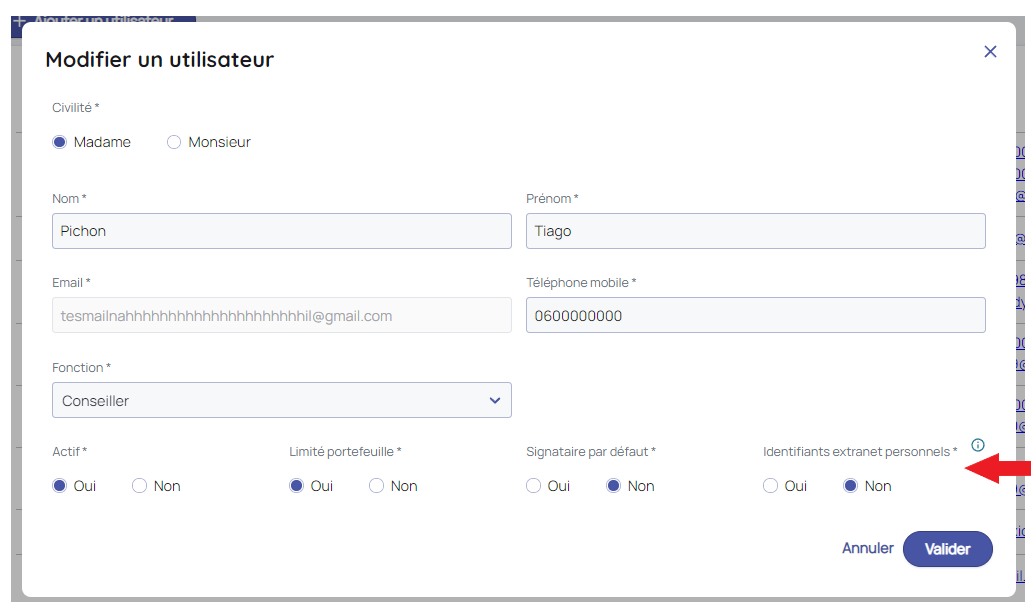Click the Nom field containing Pichon
This screenshot has width=1031, height=608.
(281, 231)
